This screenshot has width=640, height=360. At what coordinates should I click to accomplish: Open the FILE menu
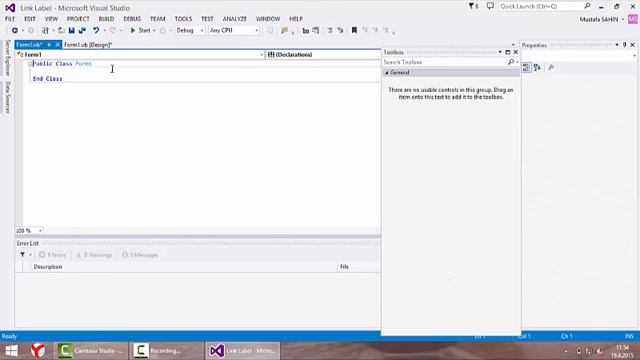[x=10, y=19]
